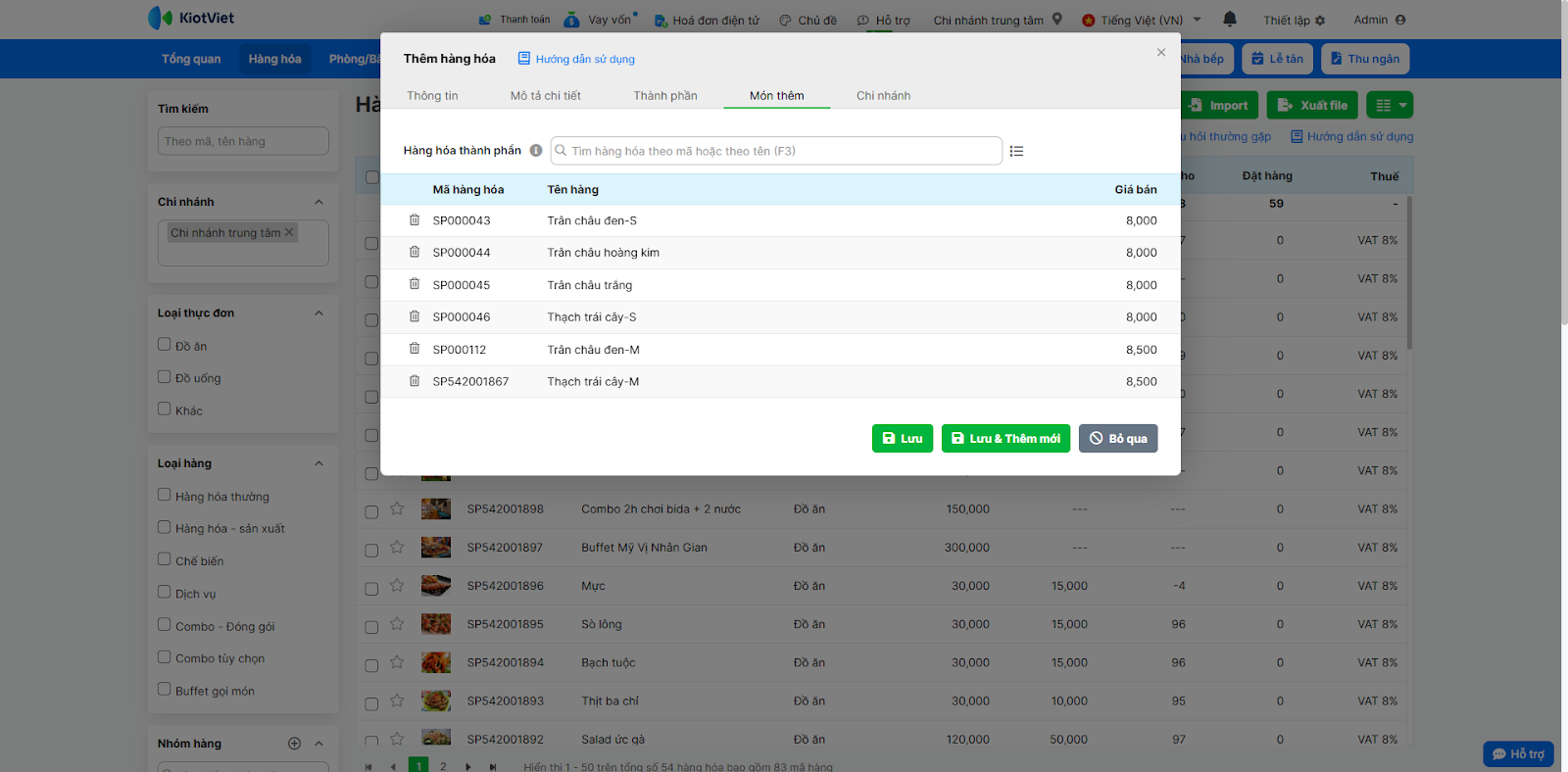Click the info icon next to Hàng hóa thành phần
1568x772 pixels.
pyautogui.click(x=536, y=151)
